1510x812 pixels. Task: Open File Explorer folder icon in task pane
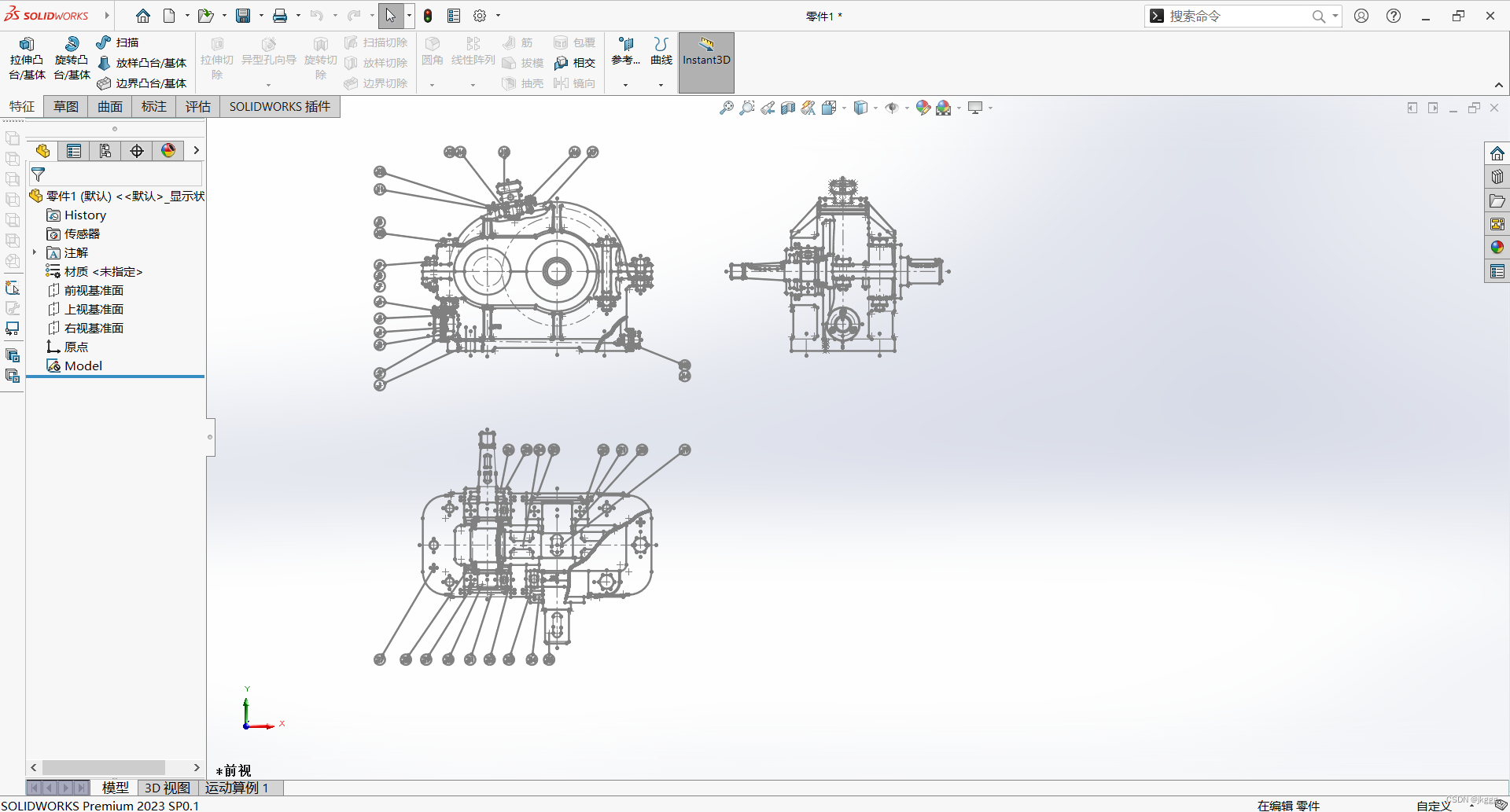click(x=1497, y=200)
